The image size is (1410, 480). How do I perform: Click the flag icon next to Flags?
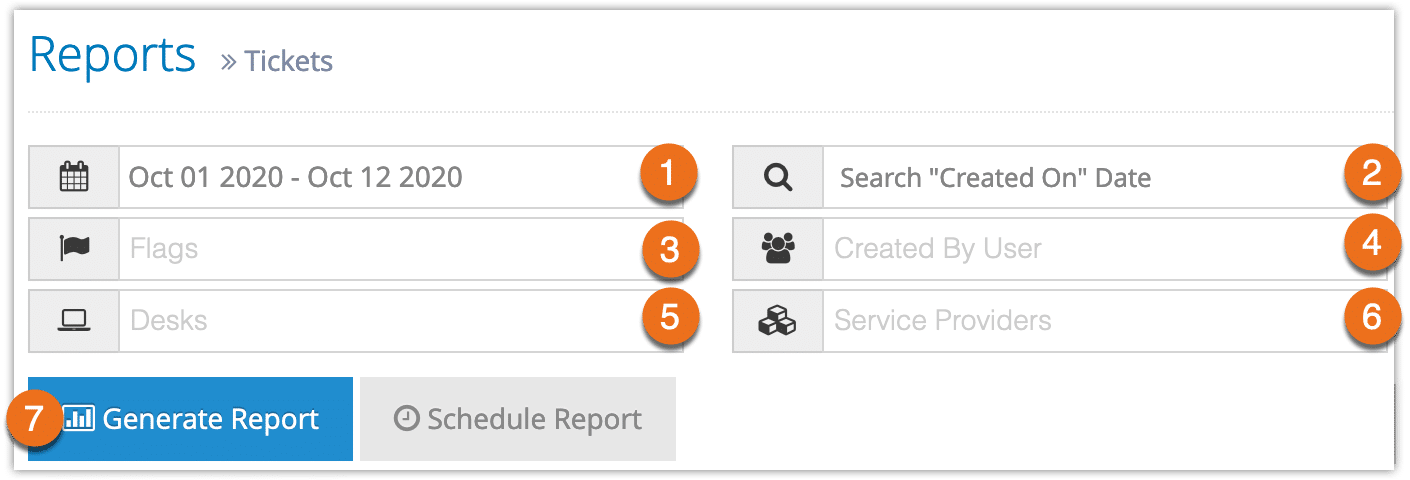[74, 248]
